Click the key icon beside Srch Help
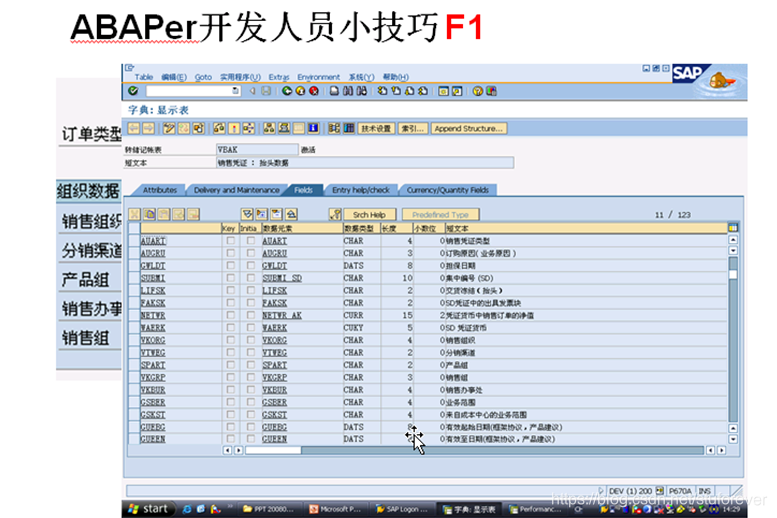Screen dimensions: 777x518 click(x=335, y=214)
